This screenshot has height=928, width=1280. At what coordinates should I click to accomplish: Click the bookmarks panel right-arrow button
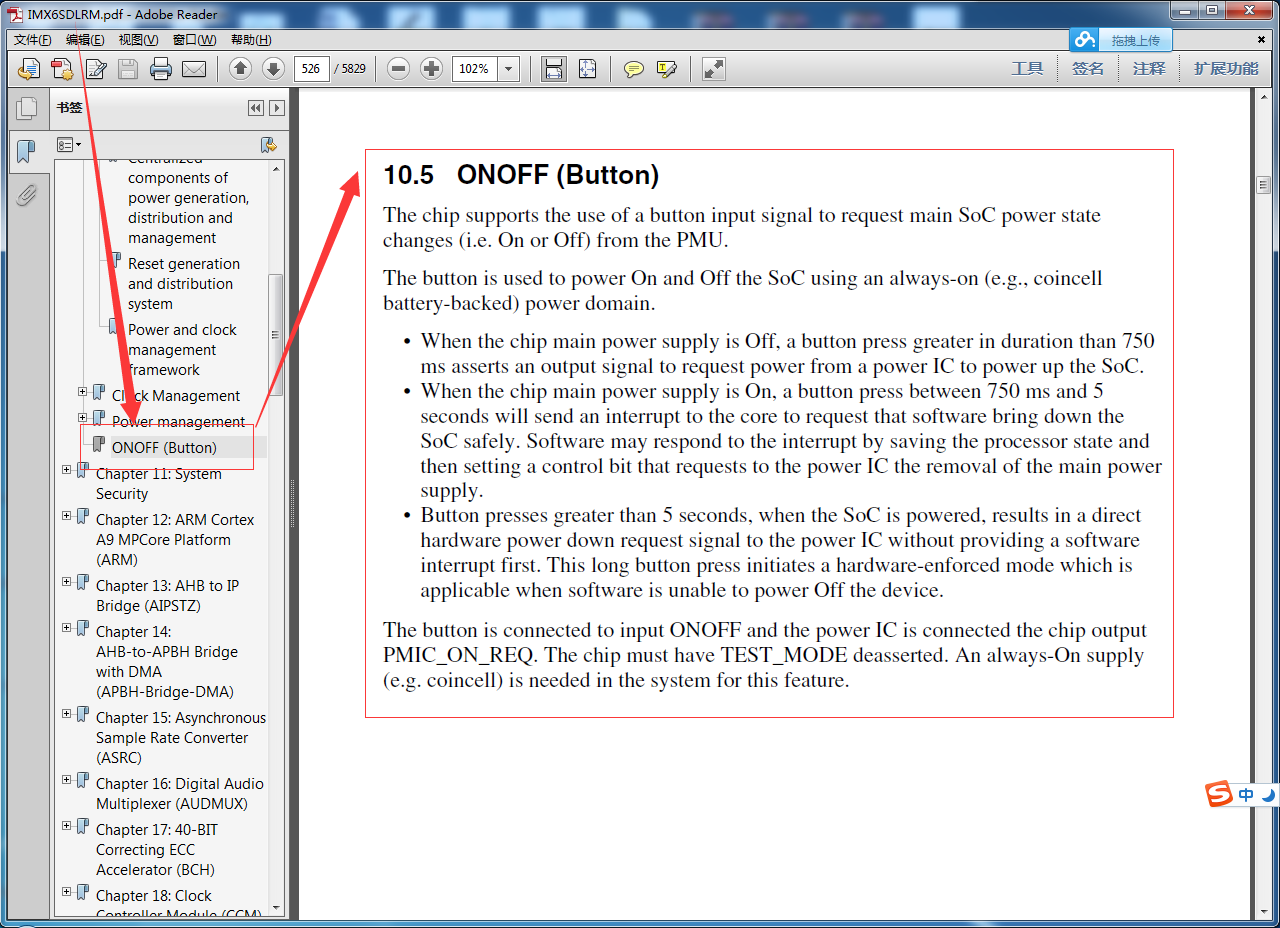[x=277, y=108]
